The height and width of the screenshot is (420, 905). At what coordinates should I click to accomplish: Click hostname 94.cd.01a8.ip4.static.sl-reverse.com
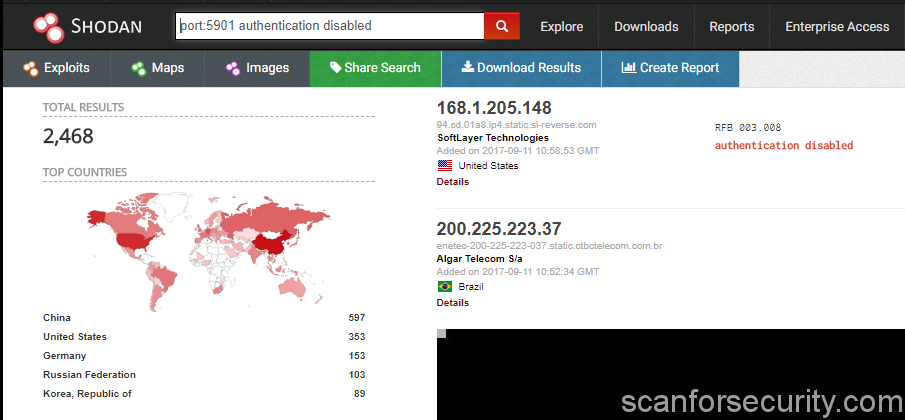tap(517, 125)
